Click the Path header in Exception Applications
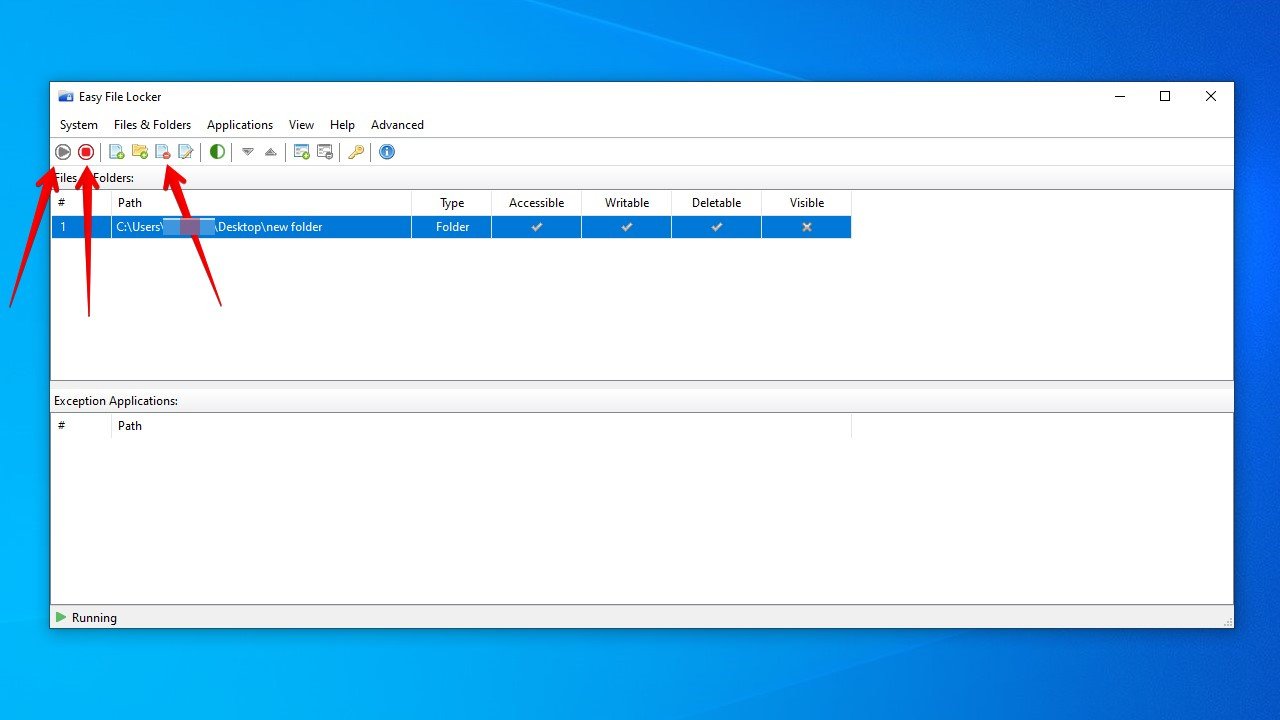Viewport: 1280px width, 720px height. (x=481, y=426)
